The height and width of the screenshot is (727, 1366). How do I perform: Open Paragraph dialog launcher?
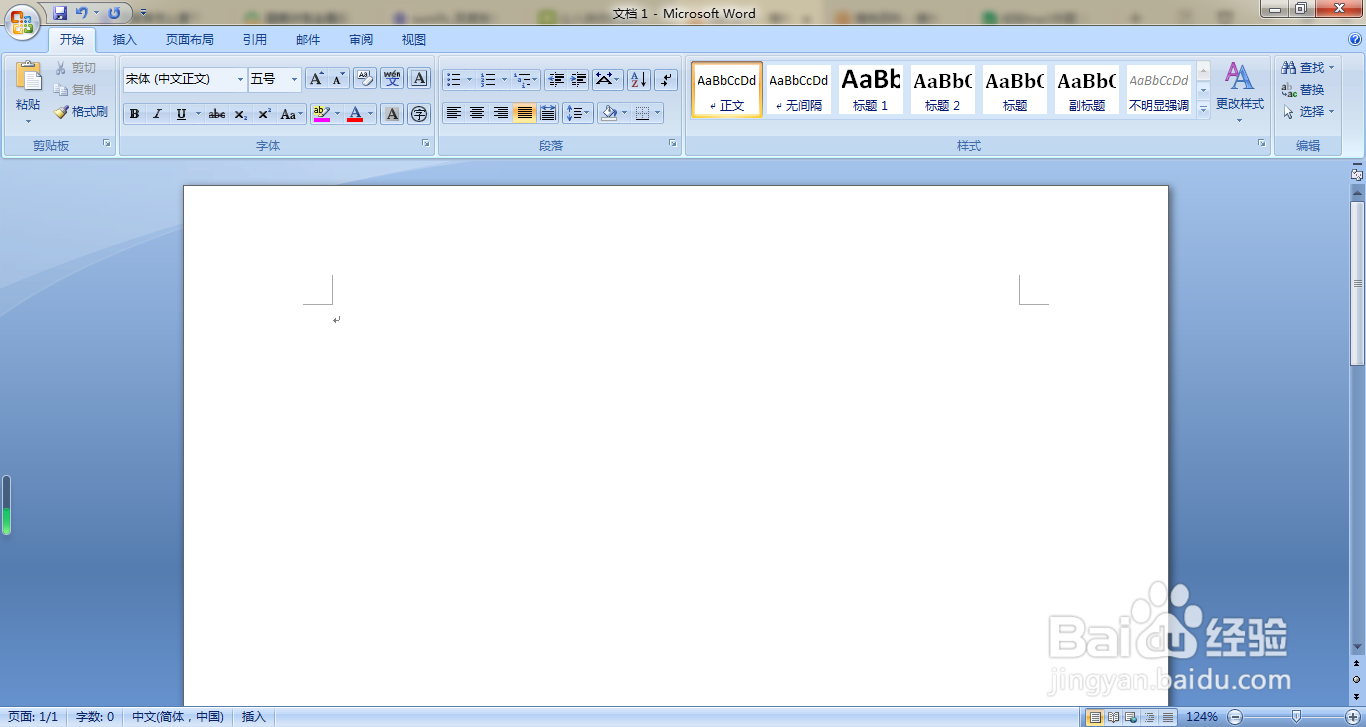(x=673, y=144)
